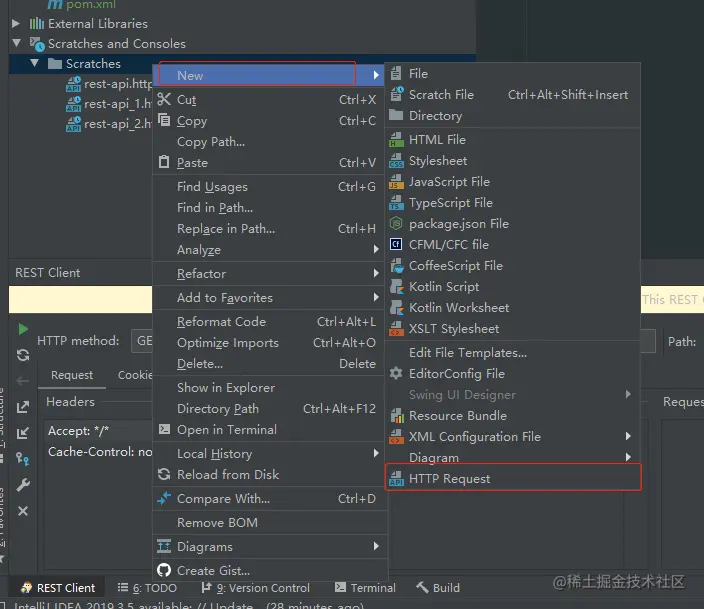Run the REST request with green play icon
The width and height of the screenshot is (704, 609).
coord(23,329)
